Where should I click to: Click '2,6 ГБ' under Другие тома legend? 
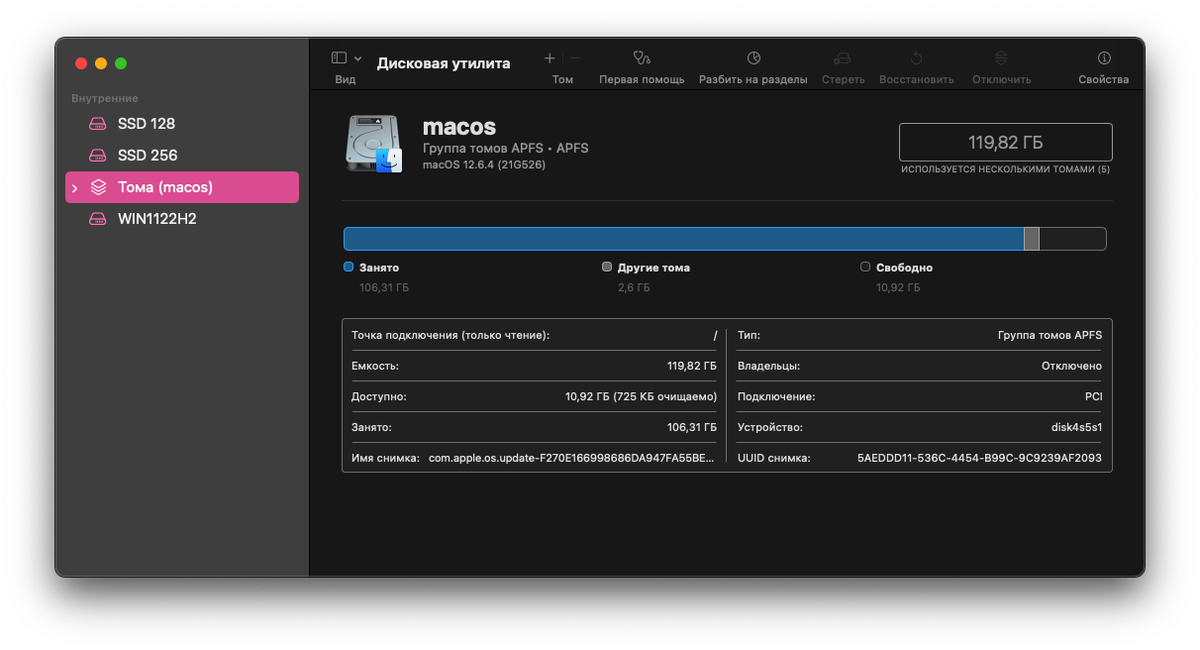pos(634,288)
